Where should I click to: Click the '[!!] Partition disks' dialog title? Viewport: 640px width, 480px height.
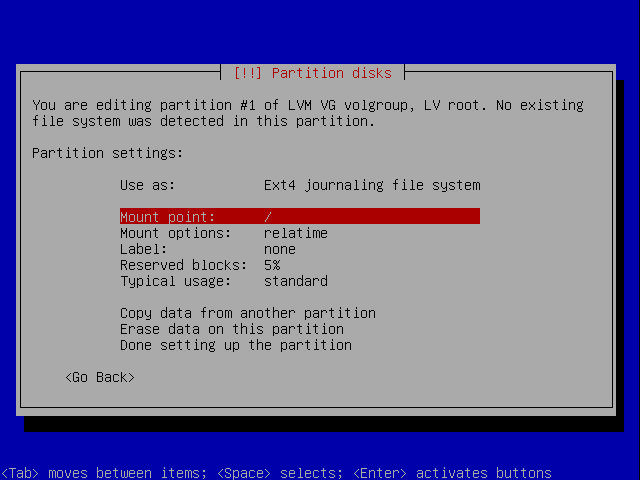pos(312,73)
